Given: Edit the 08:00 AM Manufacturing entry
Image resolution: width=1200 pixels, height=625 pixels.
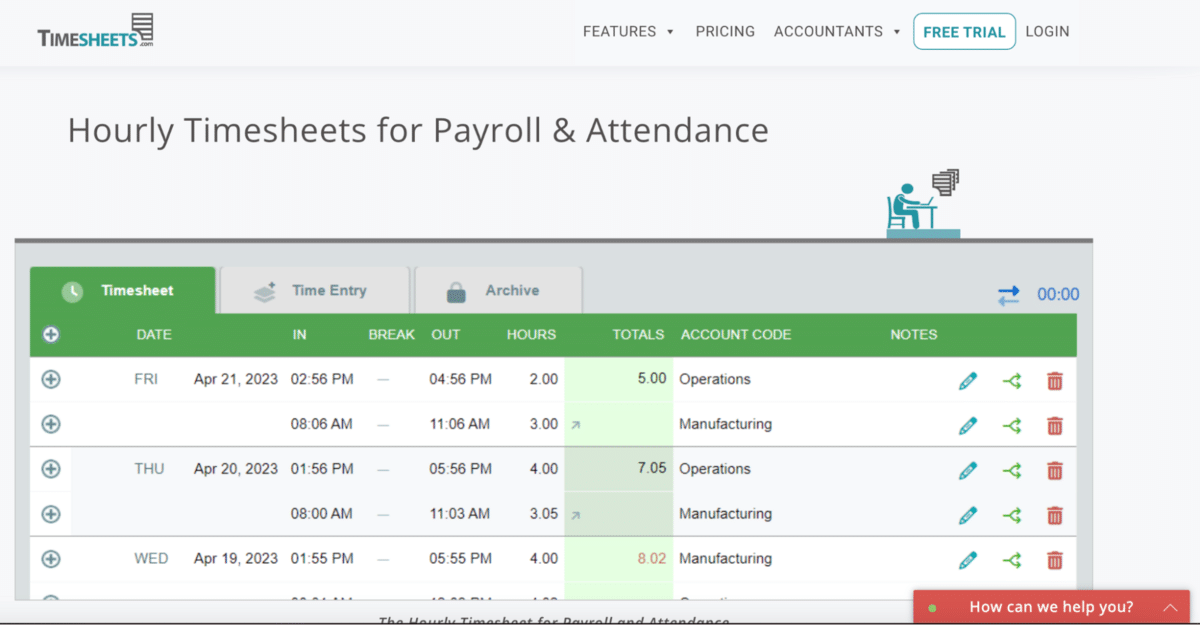Looking at the screenshot, I should [967, 515].
